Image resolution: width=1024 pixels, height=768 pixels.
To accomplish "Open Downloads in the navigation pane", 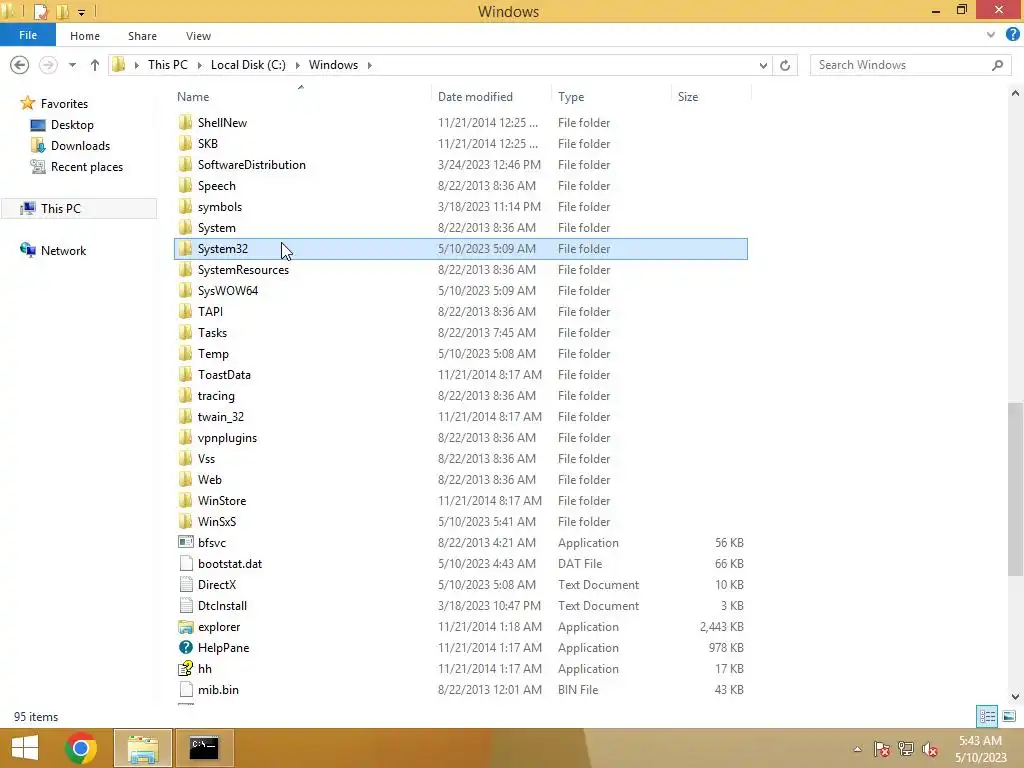I will tap(80, 146).
